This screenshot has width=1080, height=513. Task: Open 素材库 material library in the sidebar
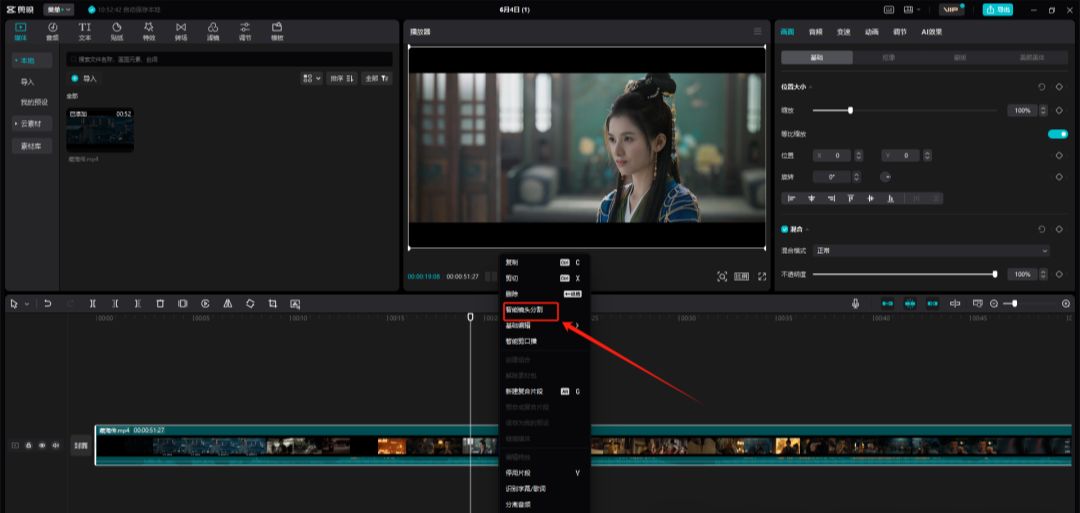[x=32, y=146]
